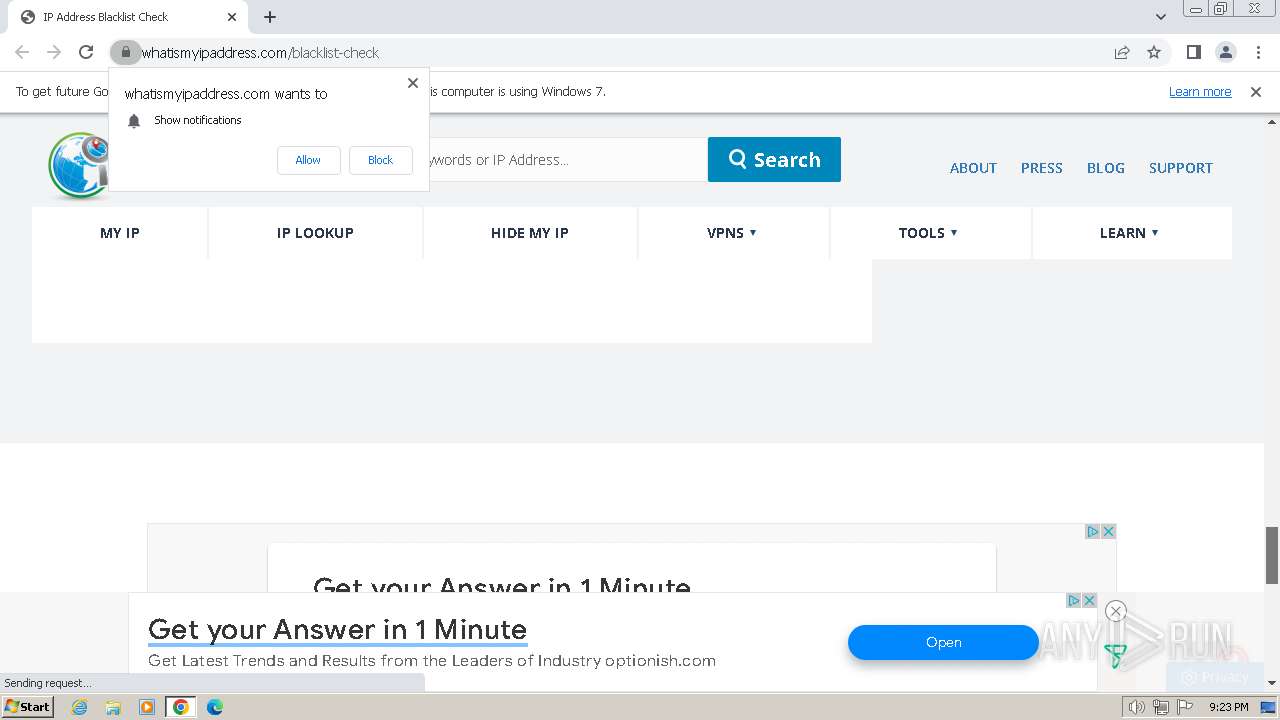Viewport: 1280px width, 720px height.
Task: Click the bottom banner AdChoices icon
Action: pos(1074,600)
